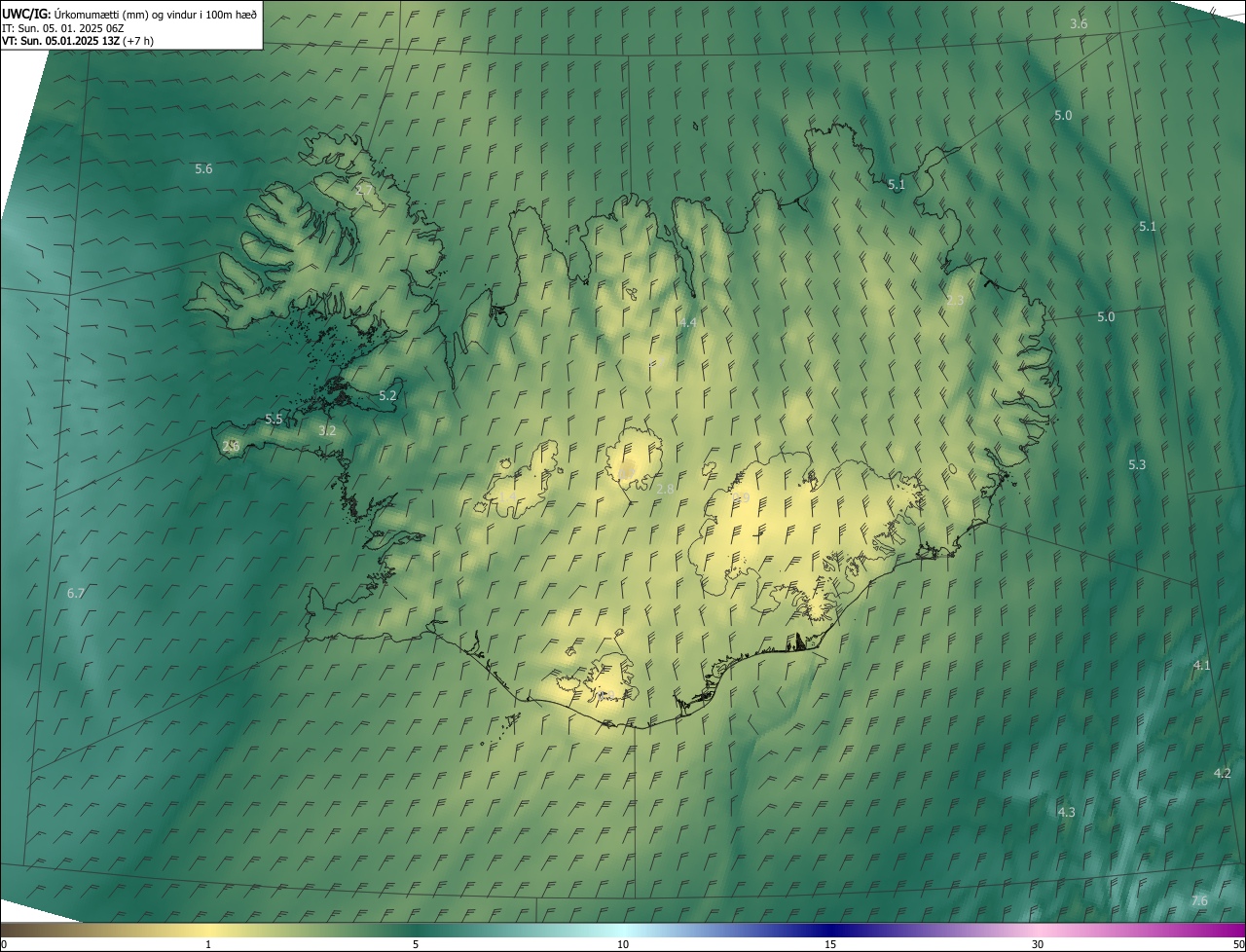Click the 4.2 value label in the southeast

tap(1223, 774)
